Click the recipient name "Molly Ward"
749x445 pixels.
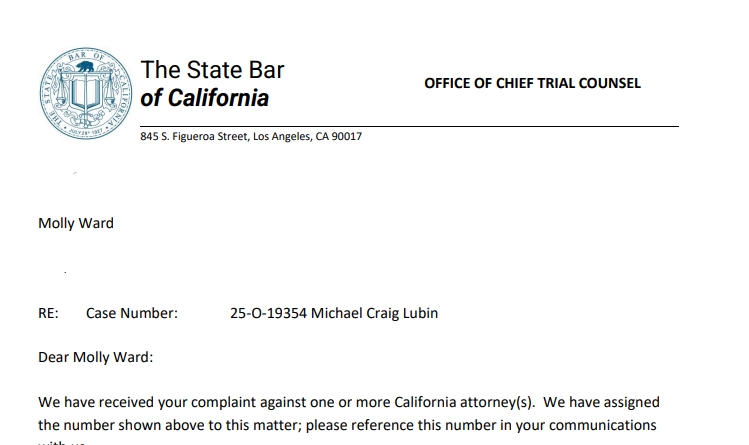coord(76,223)
